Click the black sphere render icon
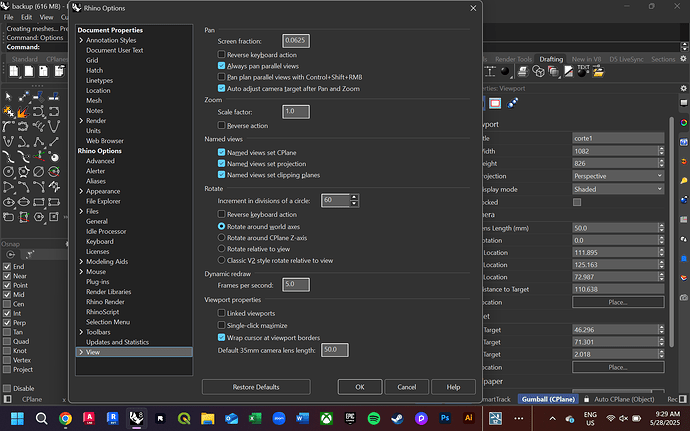The width and height of the screenshot is (690, 431). (505, 71)
